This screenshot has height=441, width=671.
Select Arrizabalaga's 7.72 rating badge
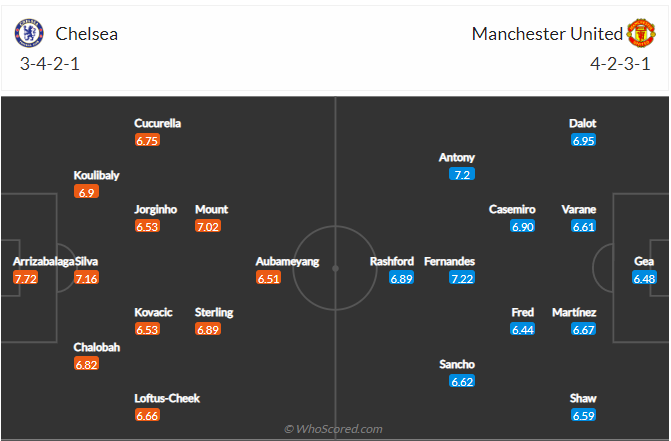[x=26, y=278]
